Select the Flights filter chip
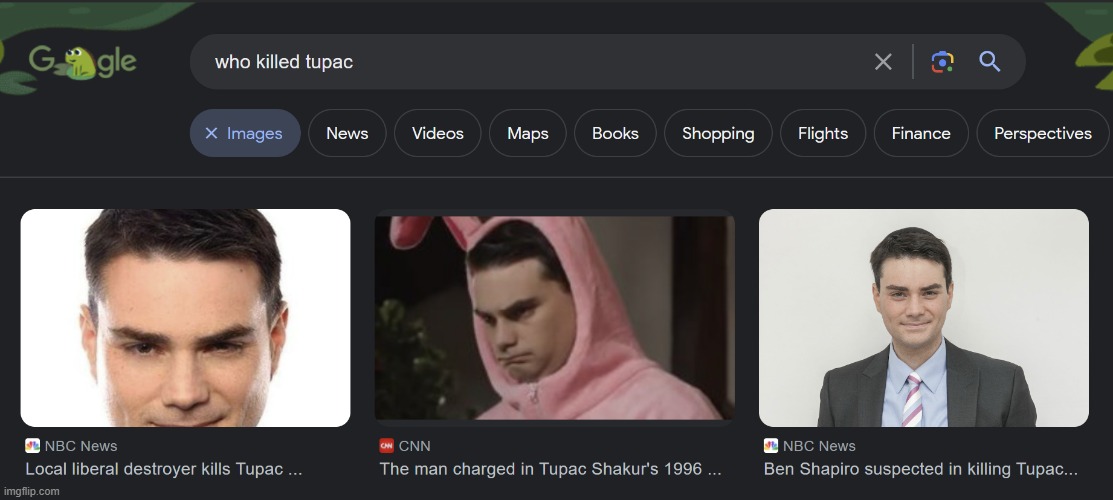The width and height of the screenshot is (1113, 500). coord(822,134)
